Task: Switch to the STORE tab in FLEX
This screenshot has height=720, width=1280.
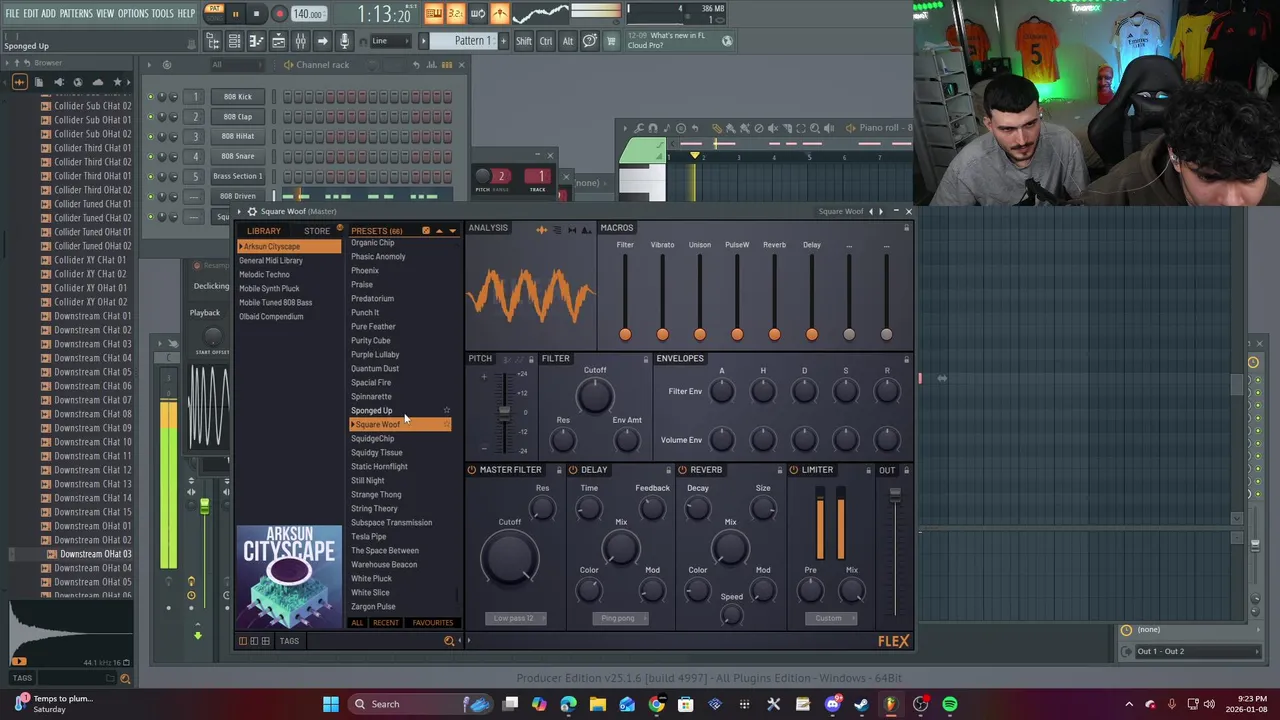Action: [317, 231]
